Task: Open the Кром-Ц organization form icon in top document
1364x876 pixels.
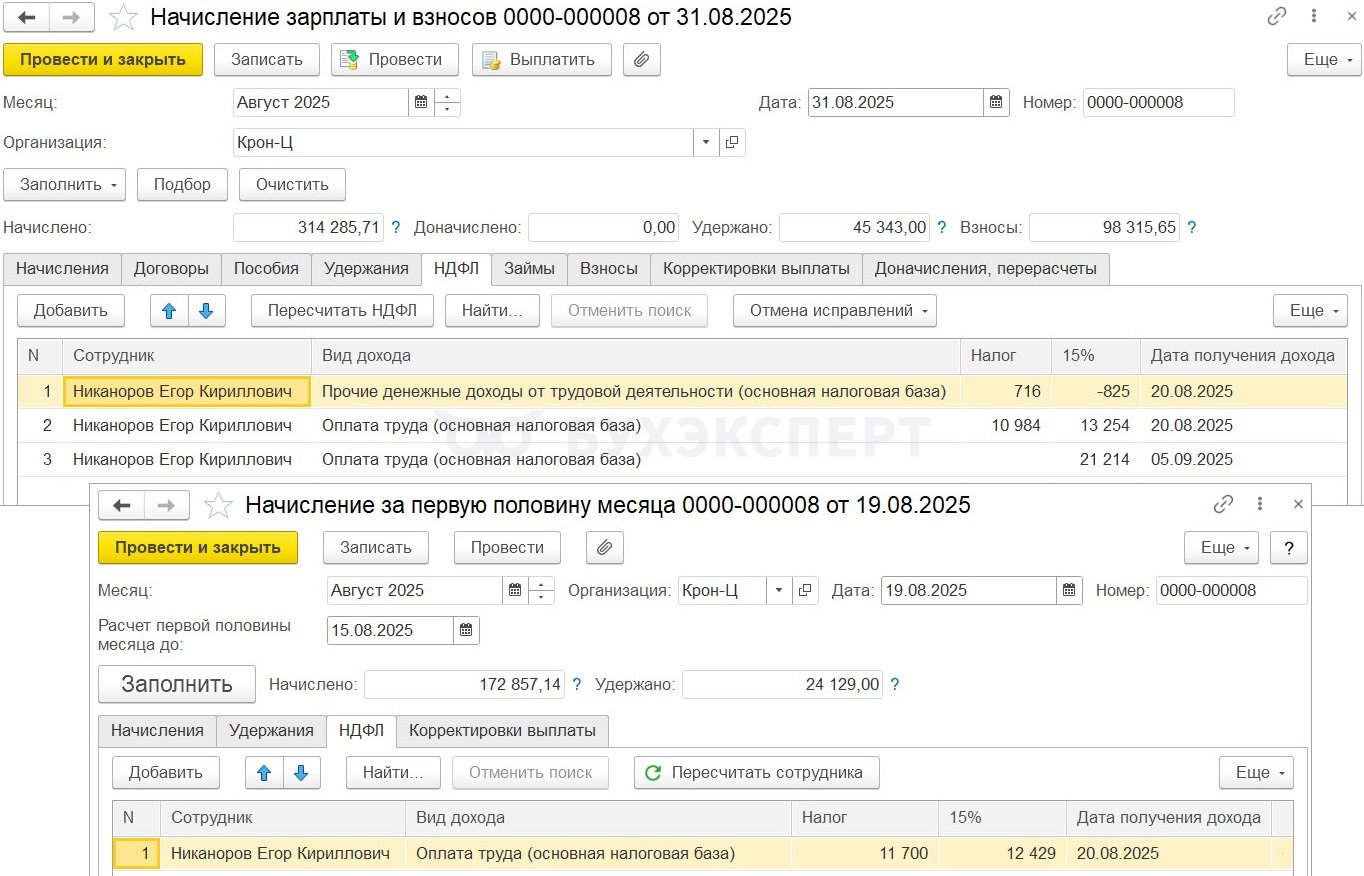Action: [x=732, y=143]
